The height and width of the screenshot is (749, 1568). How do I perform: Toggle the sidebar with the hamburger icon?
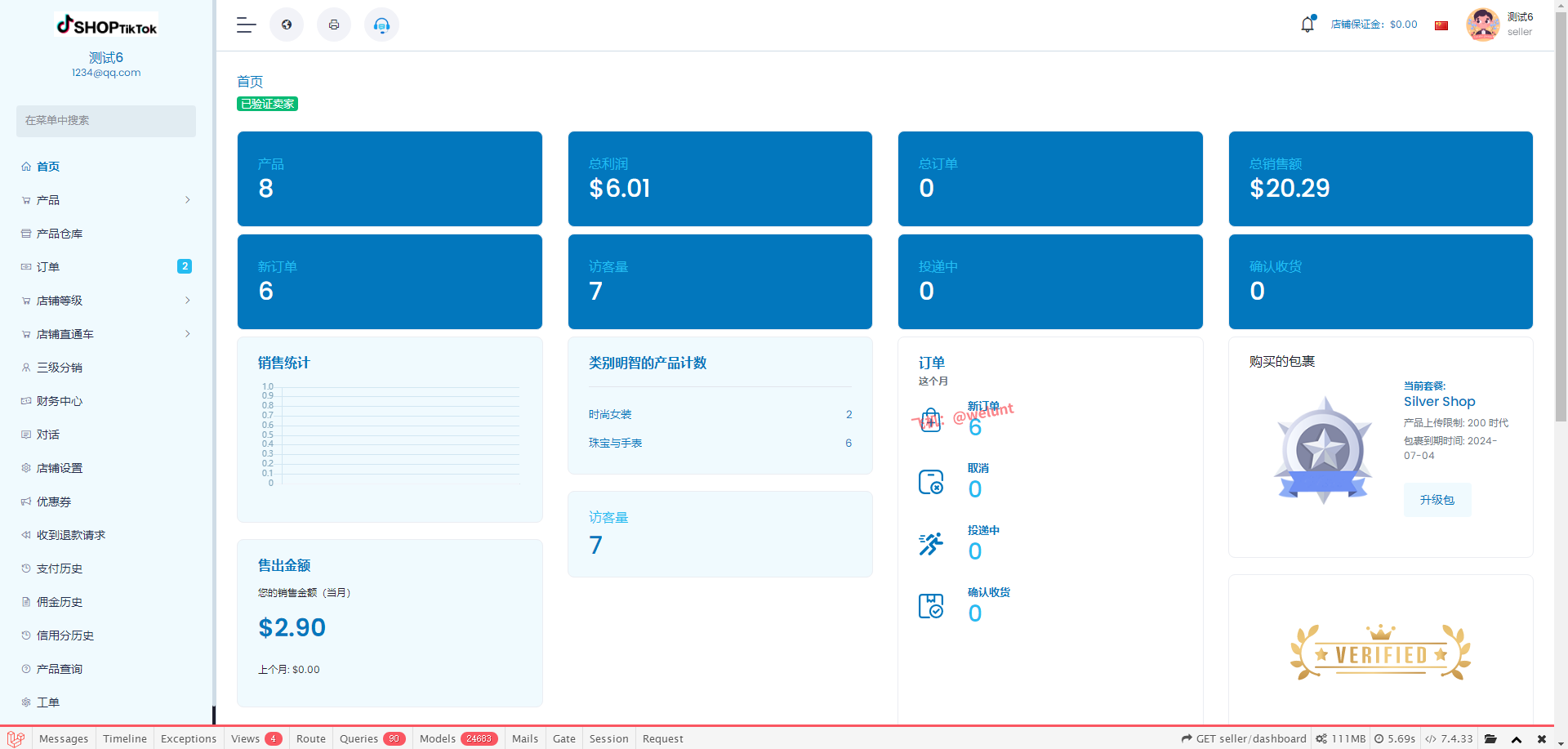247,25
